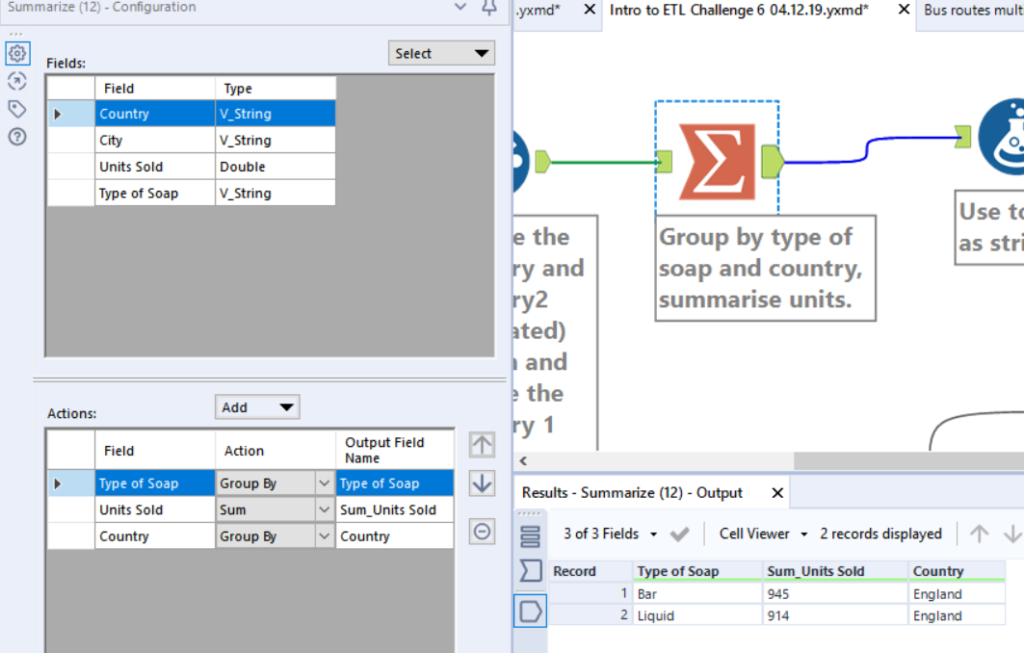Open Action dropdown for Units Sold row
The width and height of the screenshot is (1024, 653).
coord(324,510)
